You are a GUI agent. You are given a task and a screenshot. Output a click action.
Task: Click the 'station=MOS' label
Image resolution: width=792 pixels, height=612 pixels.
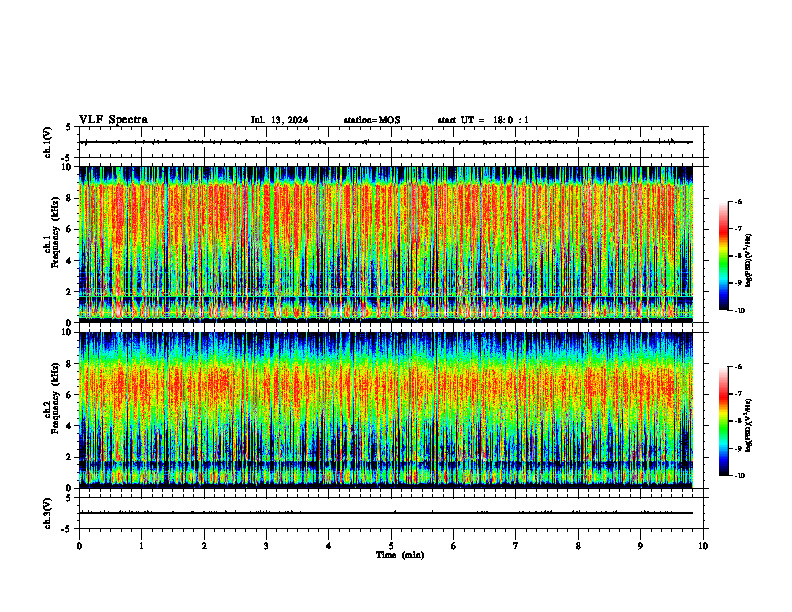[x=372, y=120]
